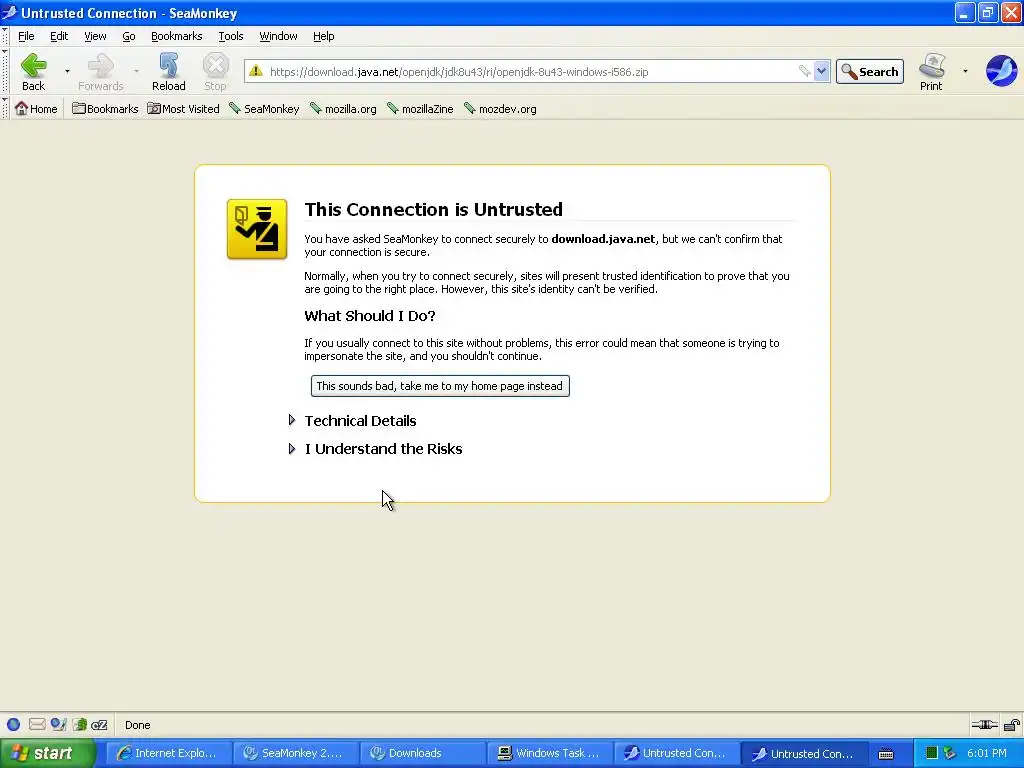
Task: Open the Bookmarks menu
Action: pos(176,36)
